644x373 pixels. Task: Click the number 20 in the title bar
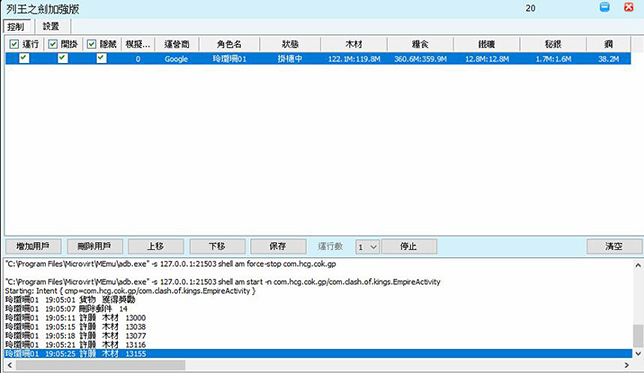coord(530,8)
